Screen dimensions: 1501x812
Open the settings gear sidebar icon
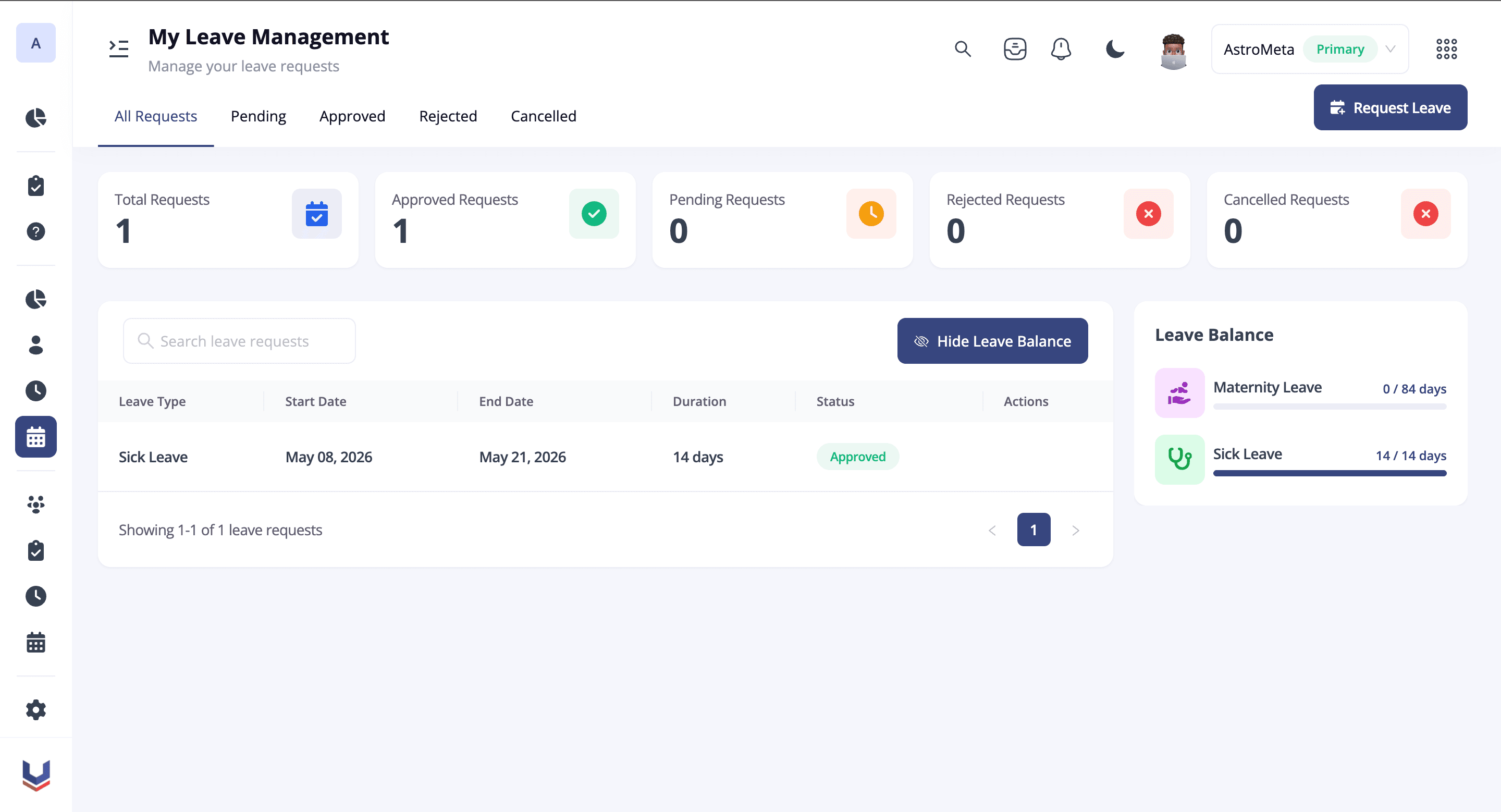pyautogui.click(x=35, y=710)
